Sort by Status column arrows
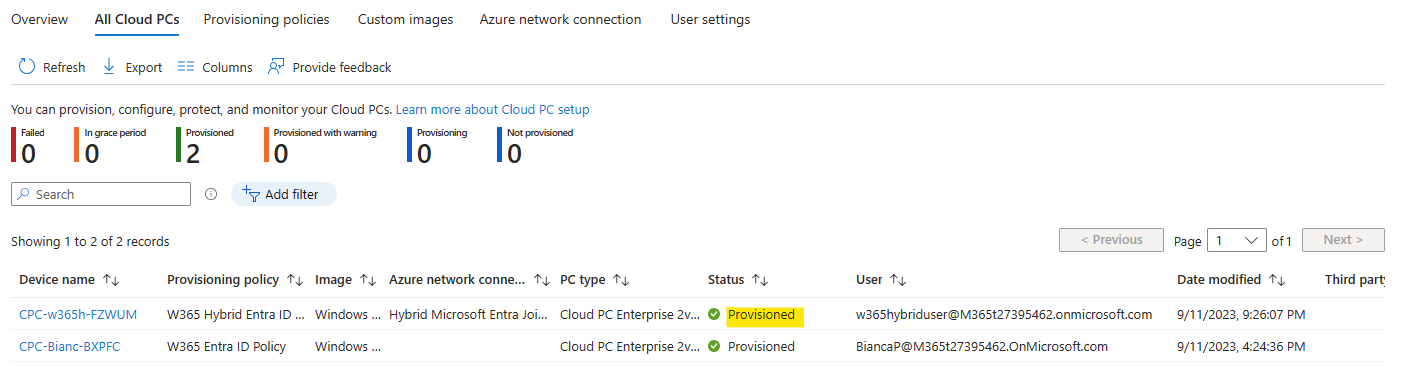The image size is (1401, 375). click(760, 280)
